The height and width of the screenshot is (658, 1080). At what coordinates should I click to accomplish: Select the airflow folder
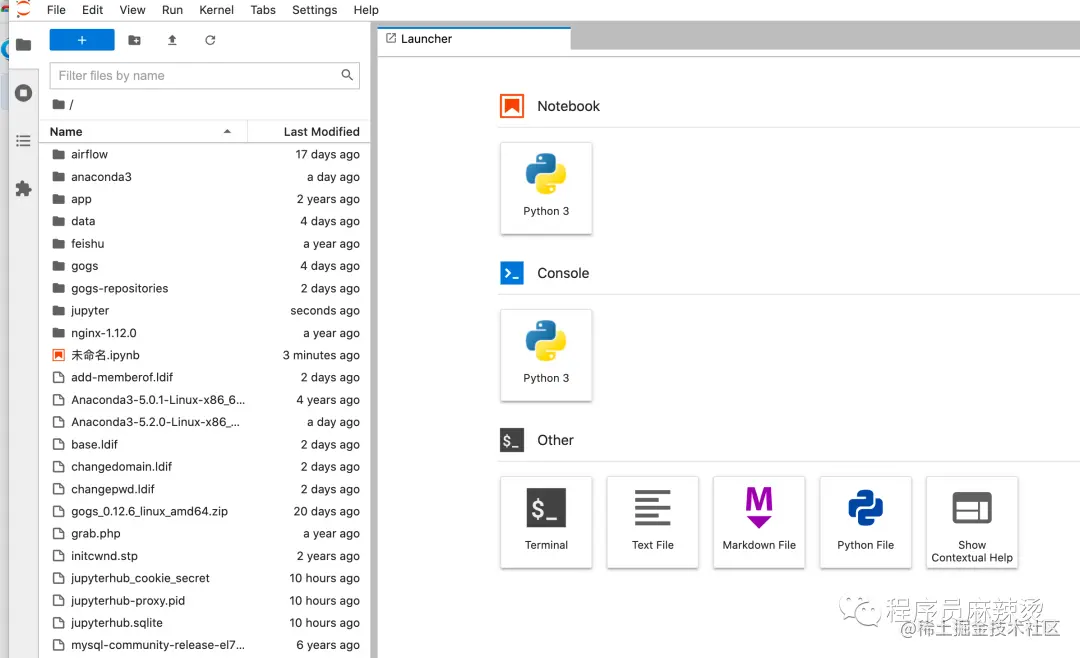pos(205,154)
